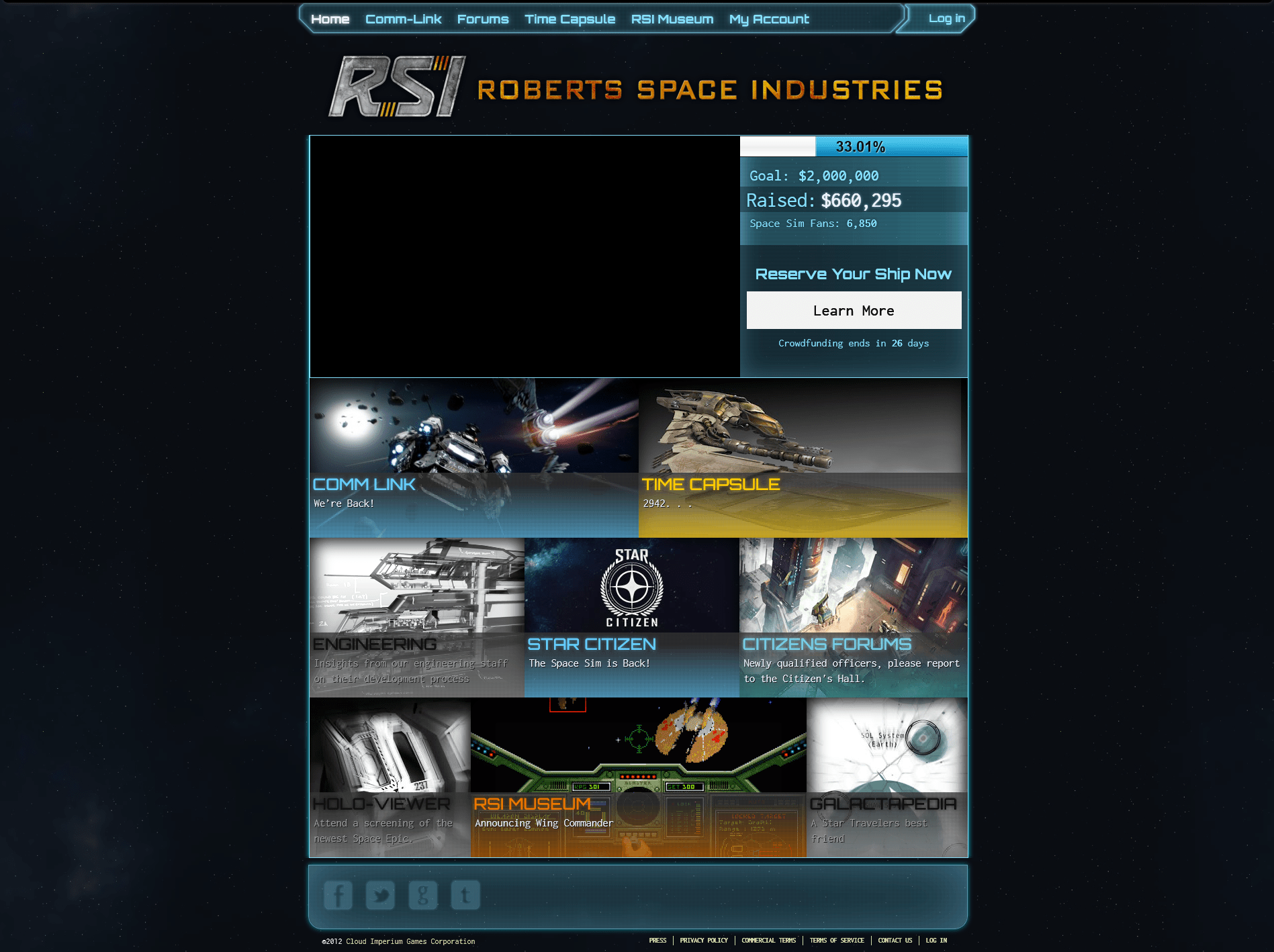Click the Galactapedia Sol System thumbnail
The height and width of the screenshot is (952, 1274).
point(887,745)
